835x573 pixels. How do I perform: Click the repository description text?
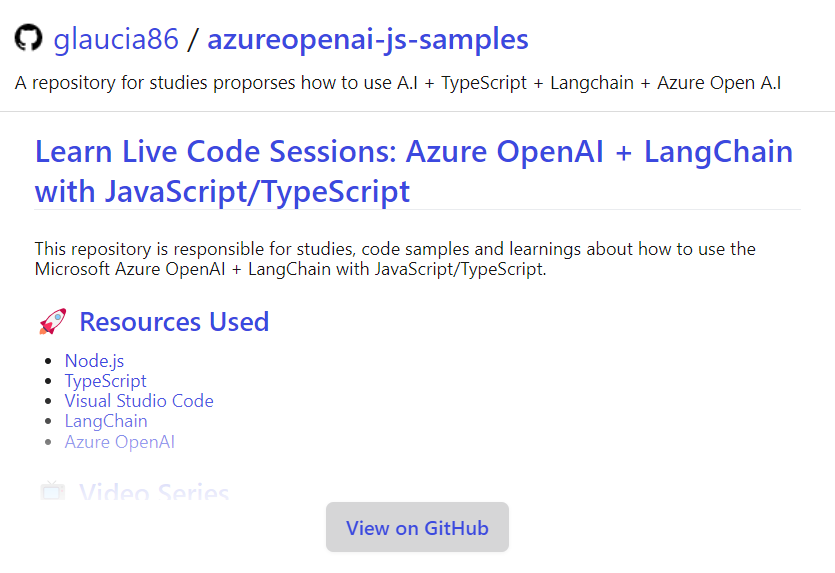click(398, 82)
